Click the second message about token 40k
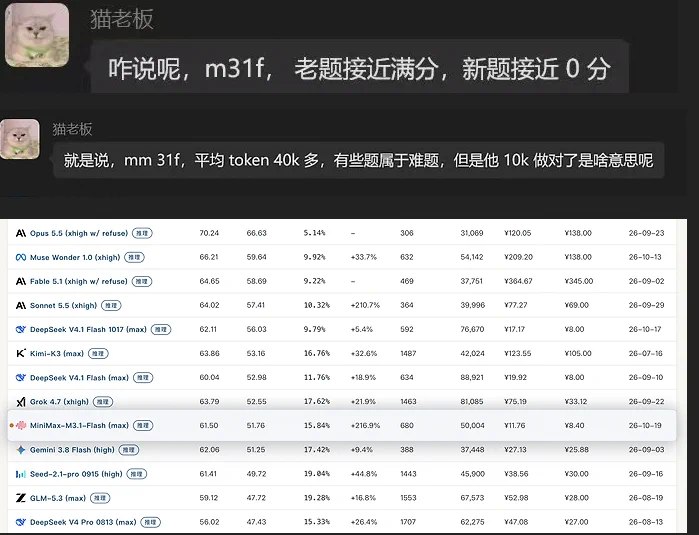The image size is (699, 535). click(358, 160)
